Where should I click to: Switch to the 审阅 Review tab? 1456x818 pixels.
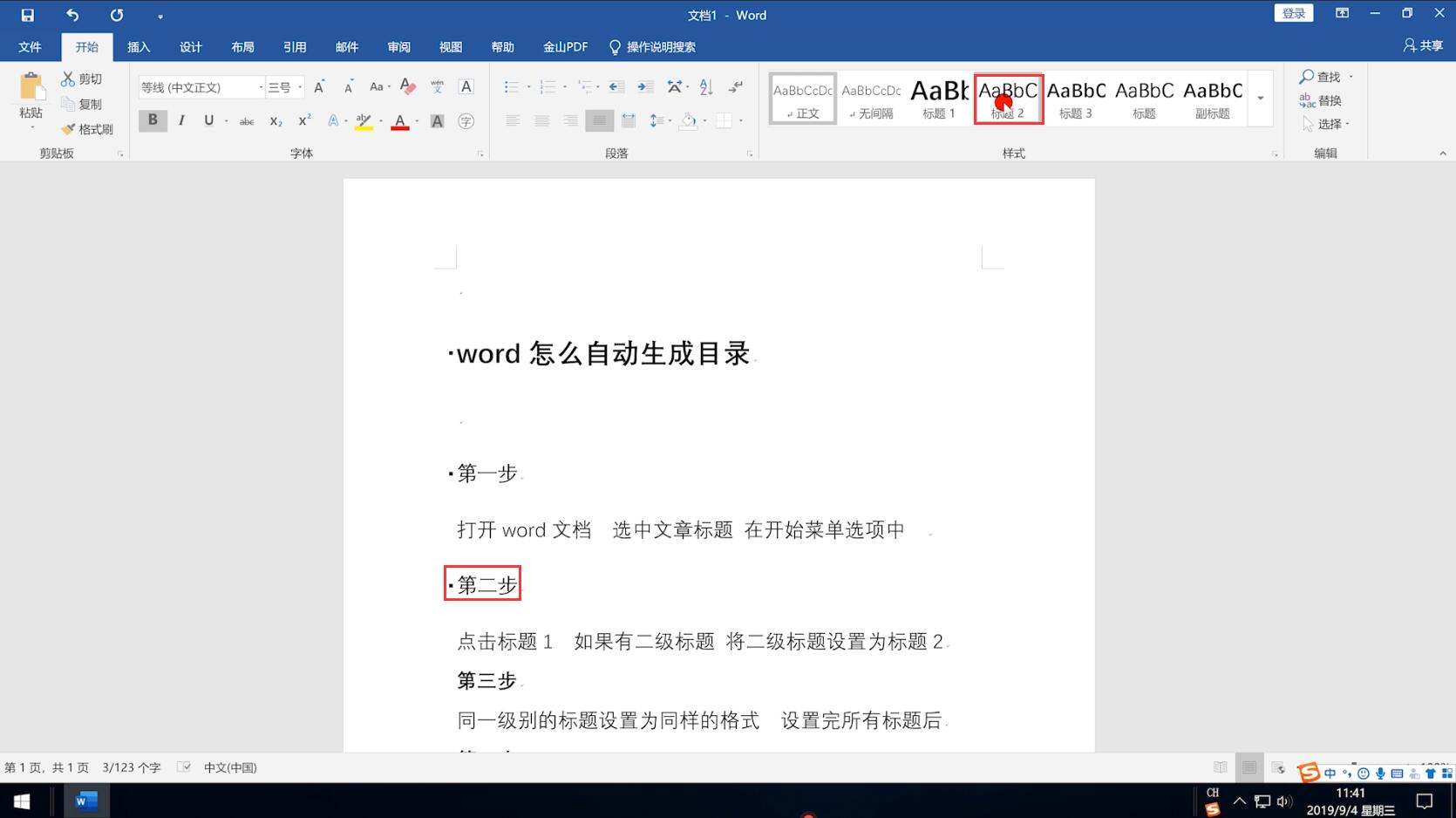[x=399, y=47]
